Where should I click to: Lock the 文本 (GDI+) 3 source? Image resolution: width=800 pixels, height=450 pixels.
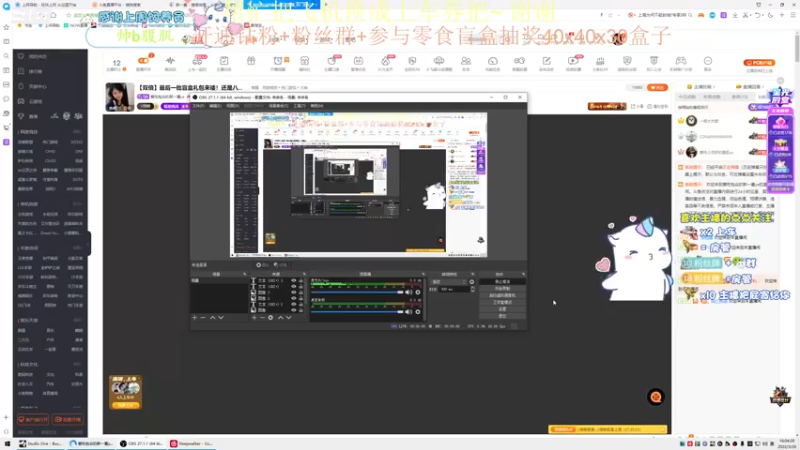point(301,281)
